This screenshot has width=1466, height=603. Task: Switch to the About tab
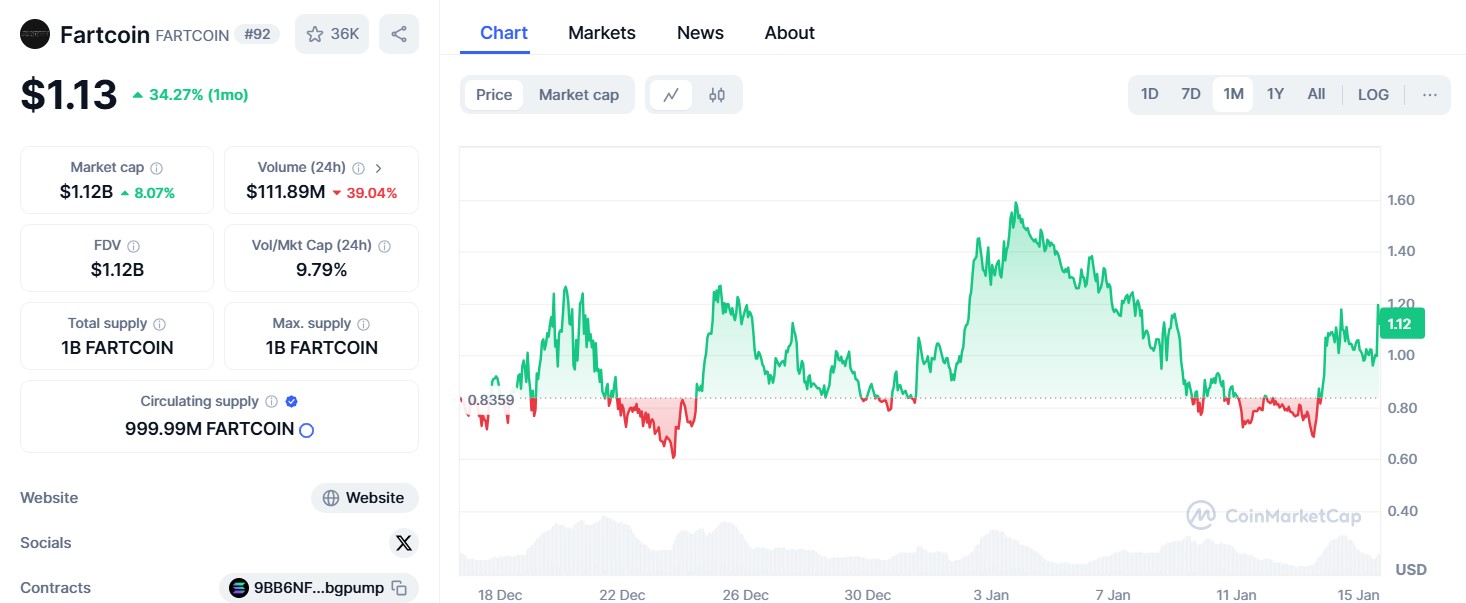tap(790, 33)
